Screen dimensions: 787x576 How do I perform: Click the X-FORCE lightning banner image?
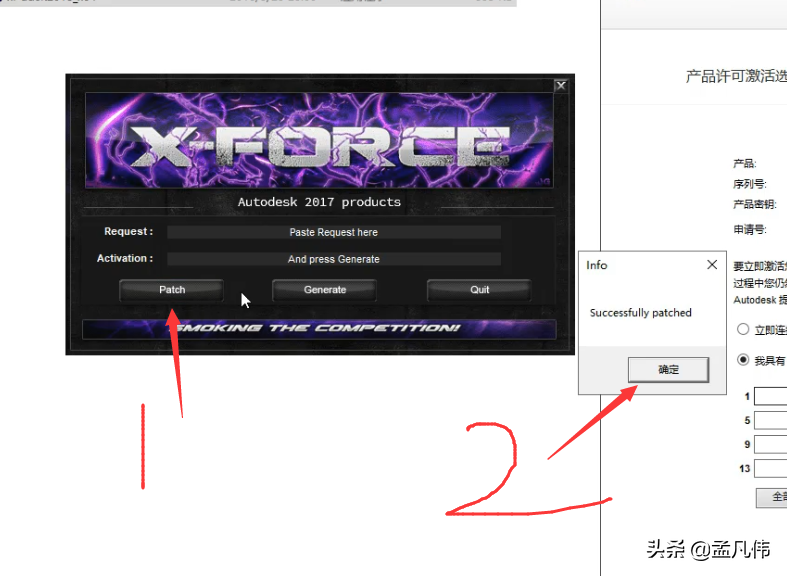click(319, 140)
